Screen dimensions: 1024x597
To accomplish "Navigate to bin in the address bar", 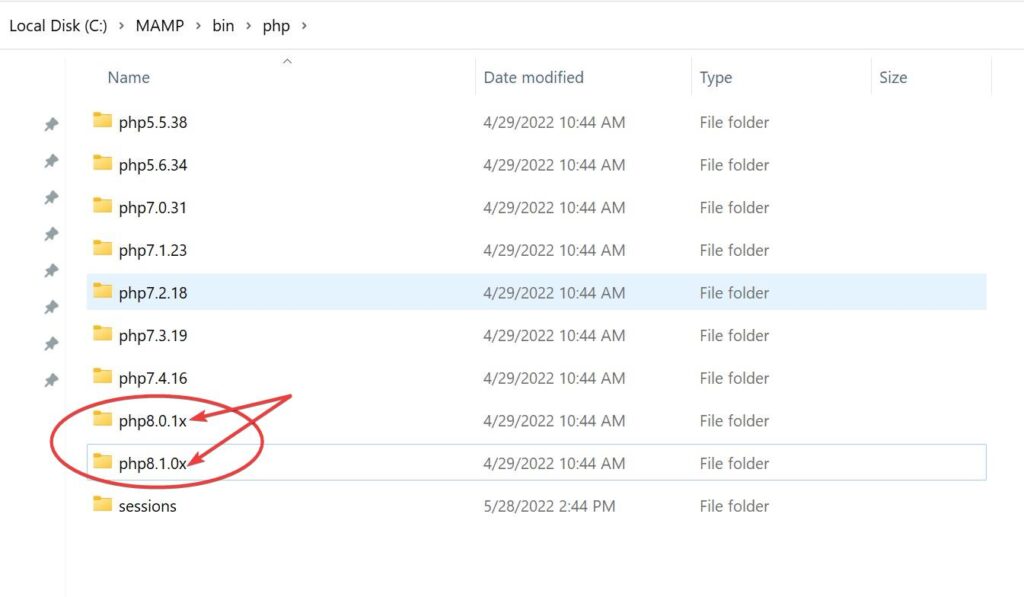I will coord(223,25).
